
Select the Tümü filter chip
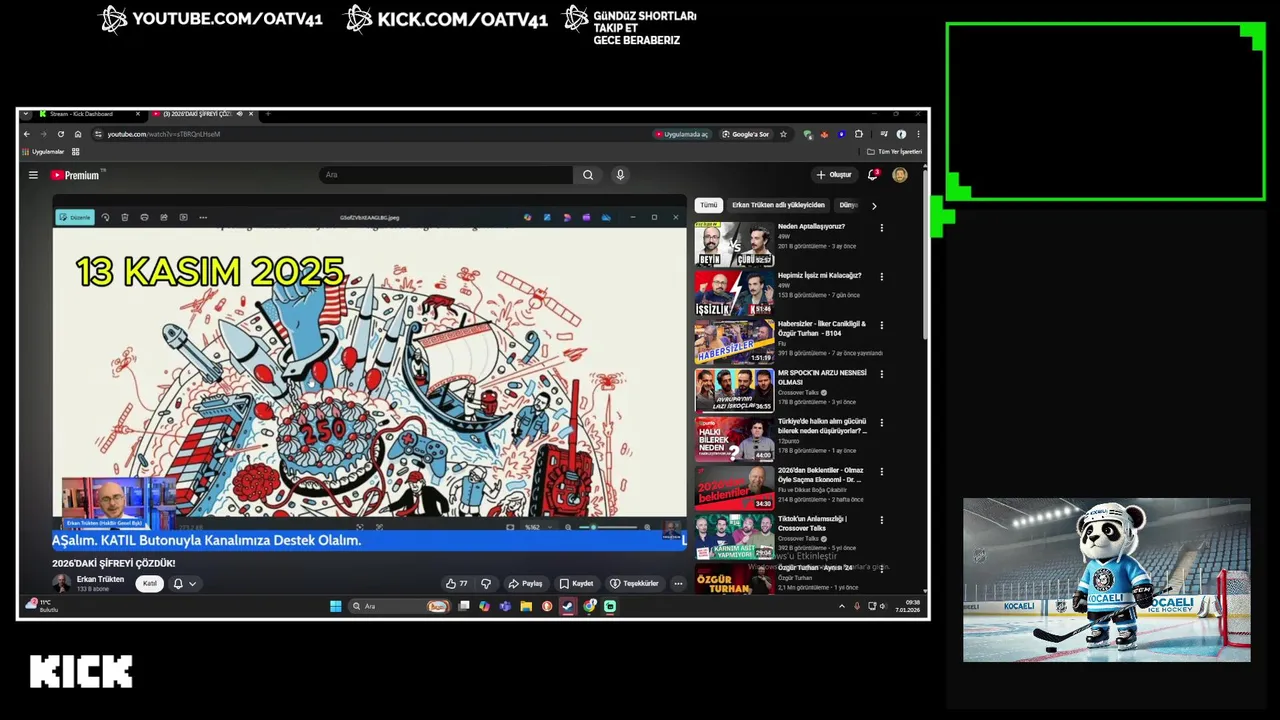pos(709,205)
